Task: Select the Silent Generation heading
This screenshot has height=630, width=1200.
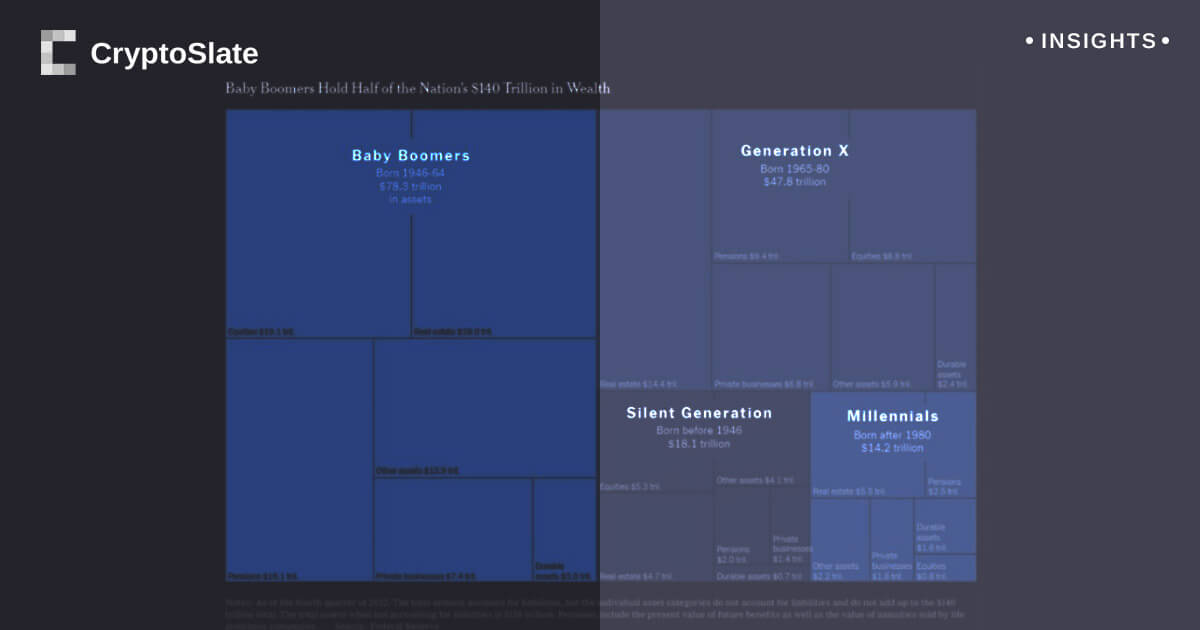Action: pos(699,413)
